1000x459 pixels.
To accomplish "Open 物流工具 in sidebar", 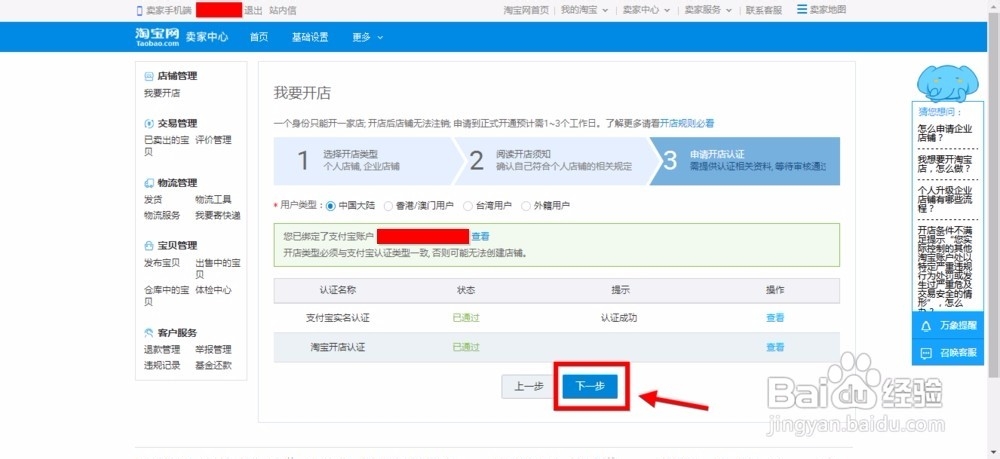I will [213, 200].
